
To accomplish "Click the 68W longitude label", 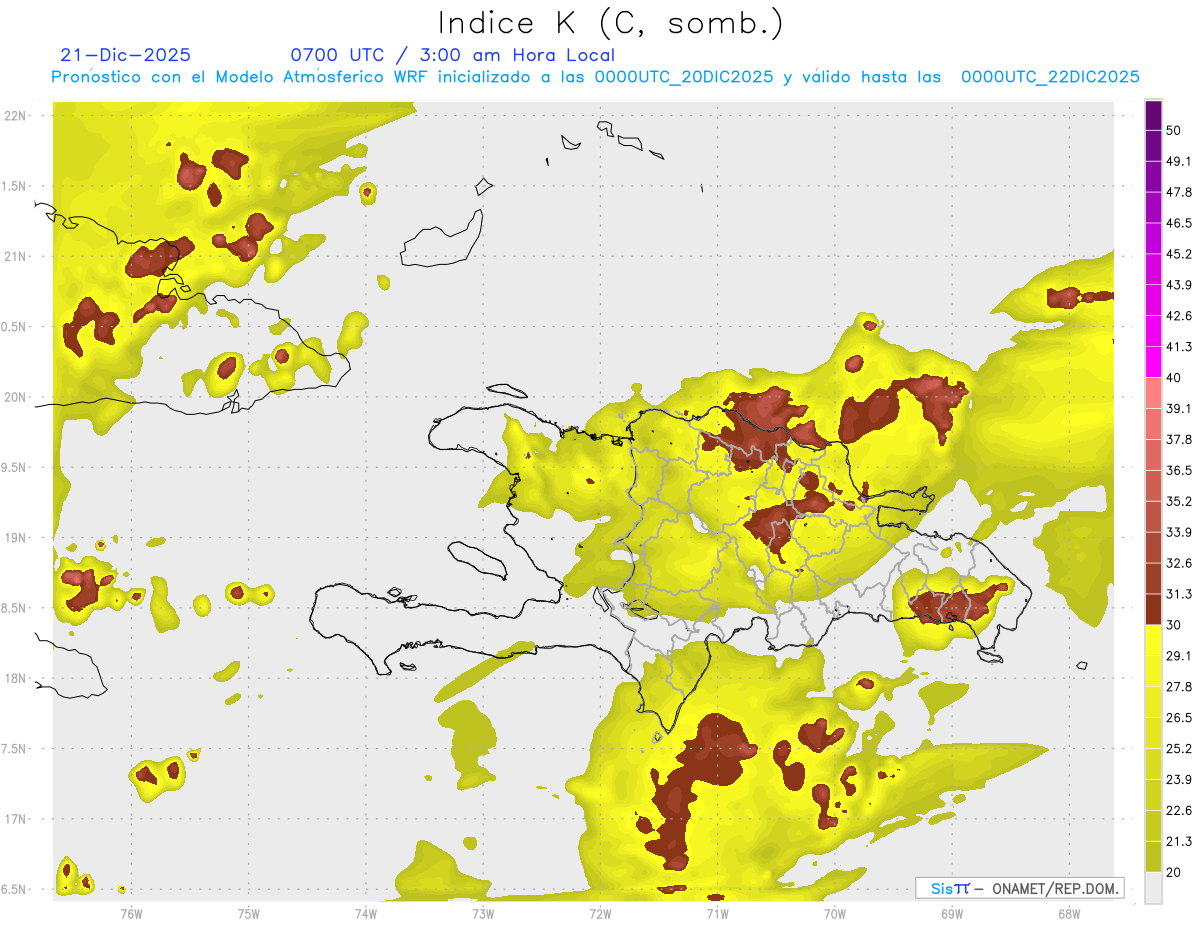I will [1069, 913].
